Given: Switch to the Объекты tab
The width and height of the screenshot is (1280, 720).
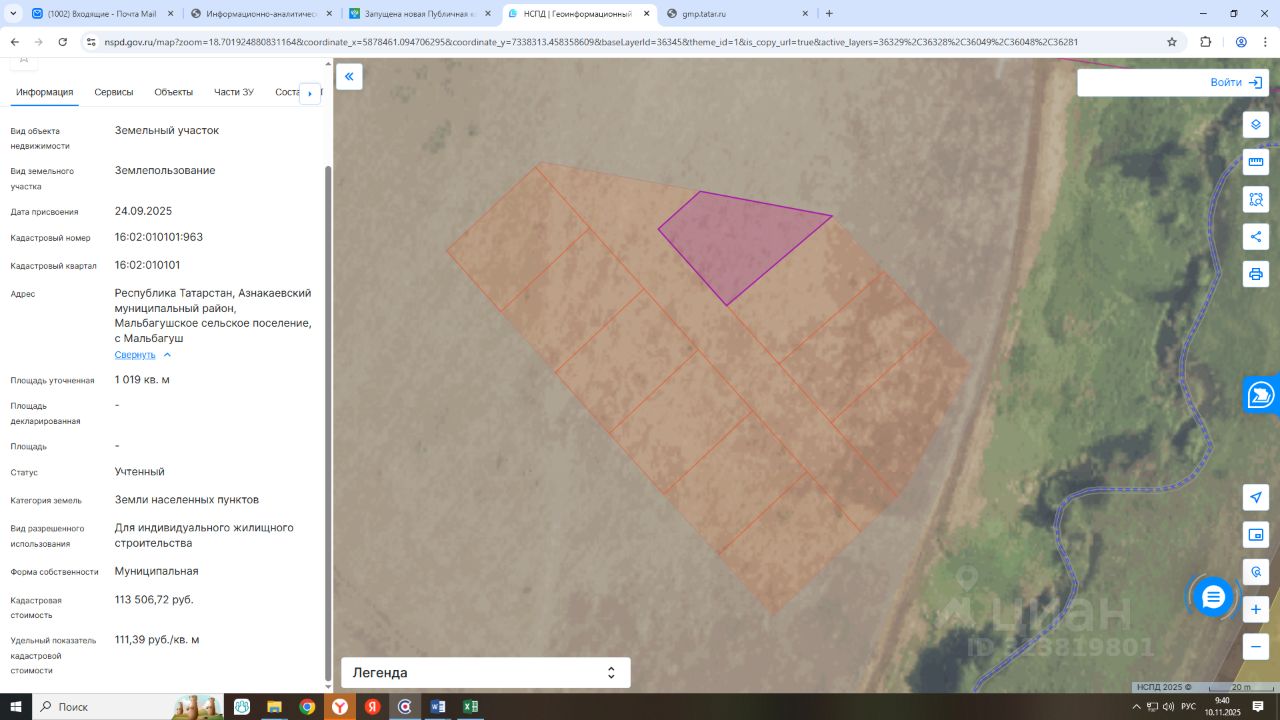Looking at the screenshot, I should click(x=174, y=92).
